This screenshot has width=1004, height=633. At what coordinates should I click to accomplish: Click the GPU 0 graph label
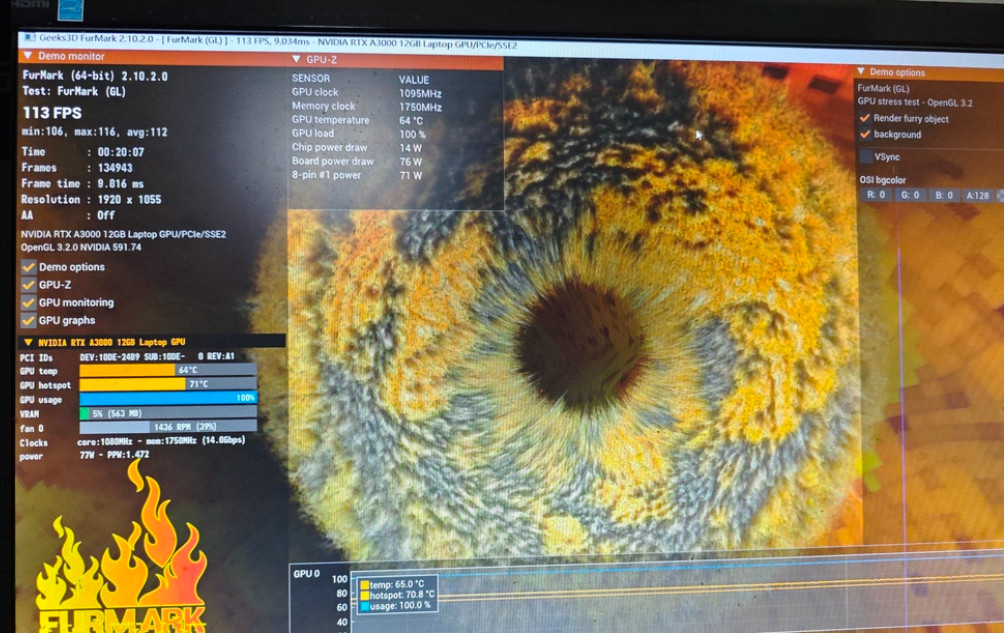click(306, 573)
